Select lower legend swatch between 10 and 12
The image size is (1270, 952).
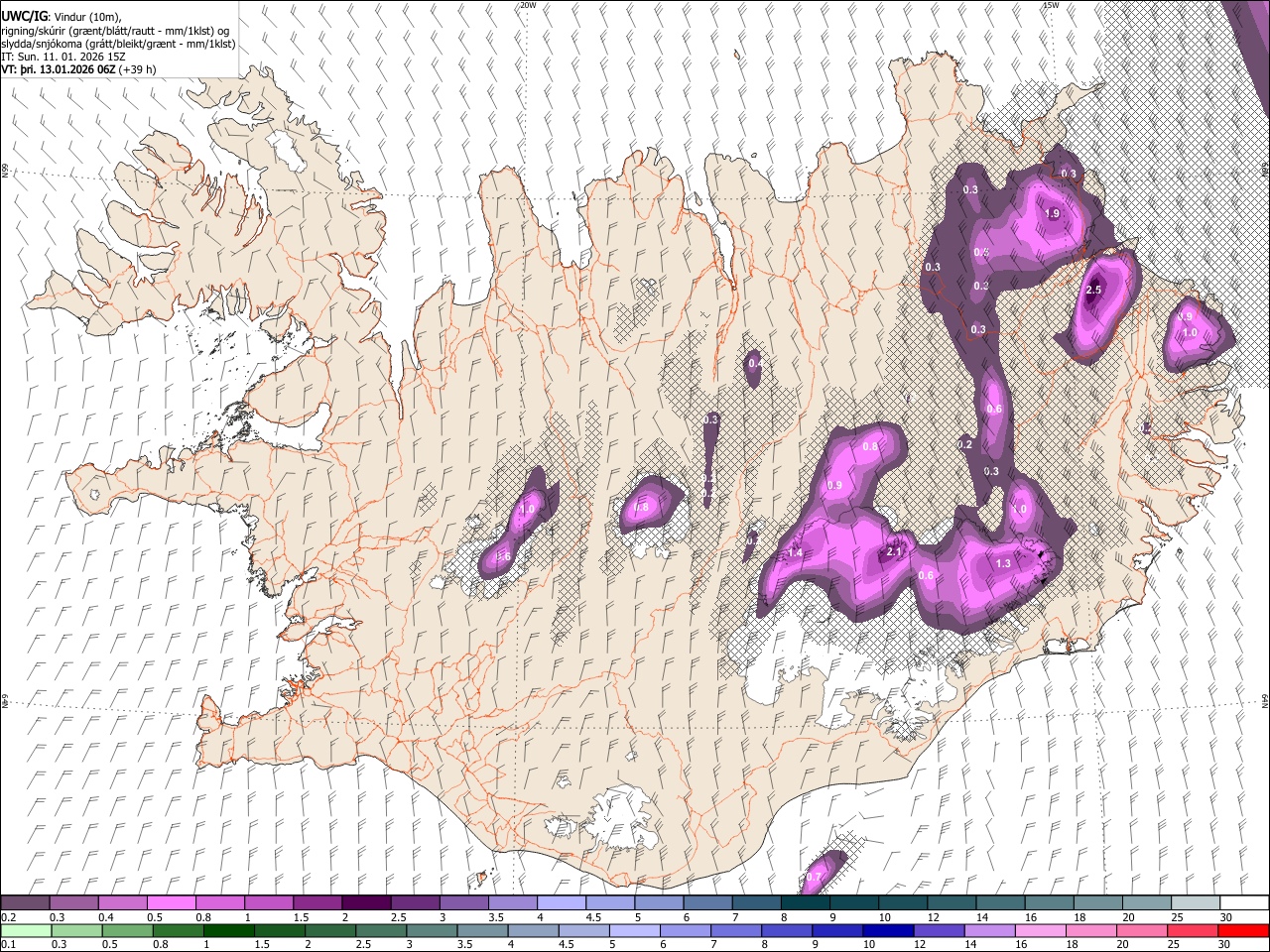(890, 930)
